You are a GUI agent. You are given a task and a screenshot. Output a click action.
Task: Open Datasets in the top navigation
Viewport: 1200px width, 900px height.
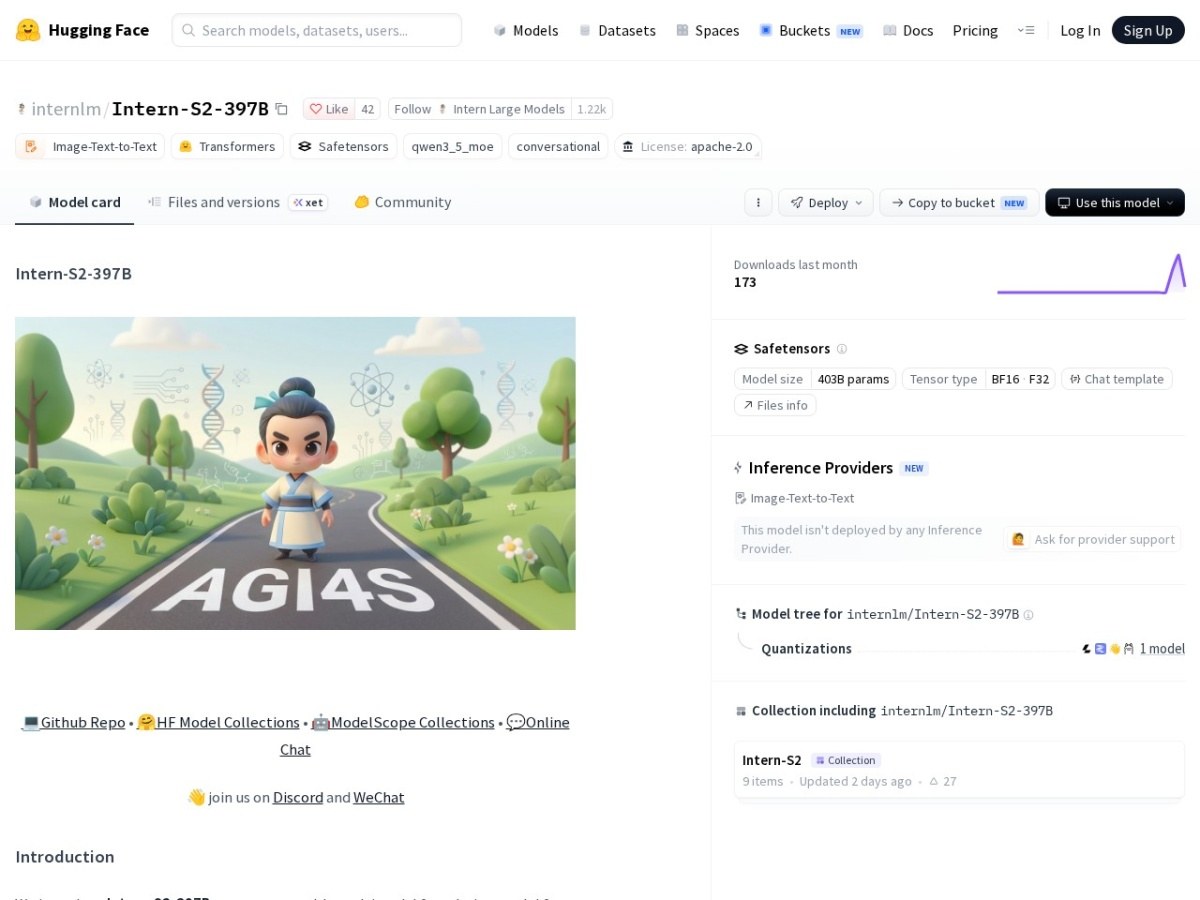click(x=617, y=30)
